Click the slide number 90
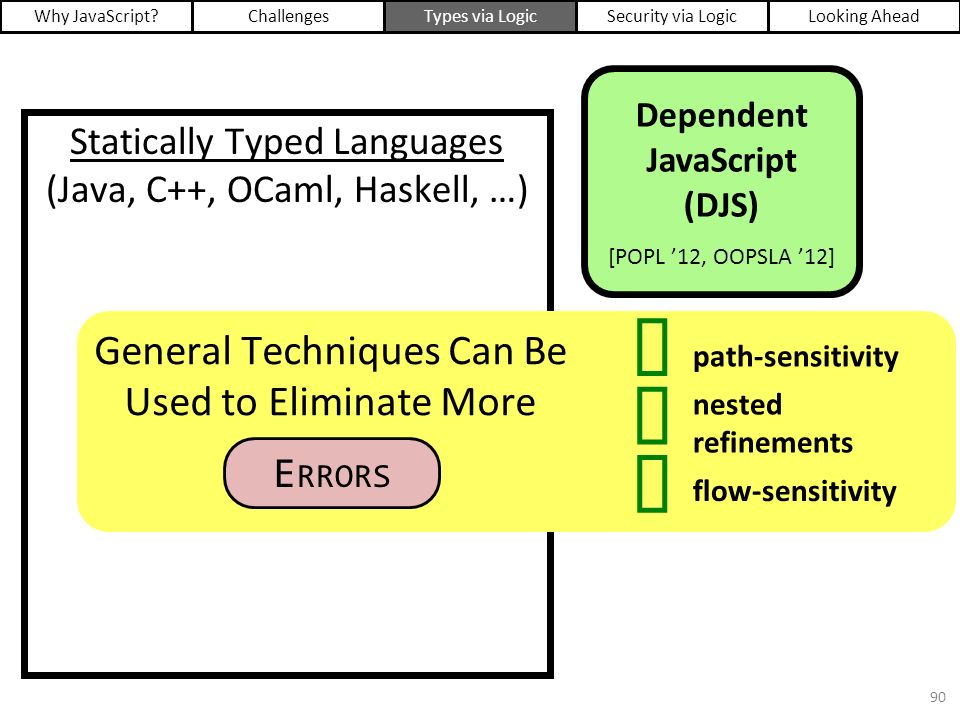 point(937,697)
